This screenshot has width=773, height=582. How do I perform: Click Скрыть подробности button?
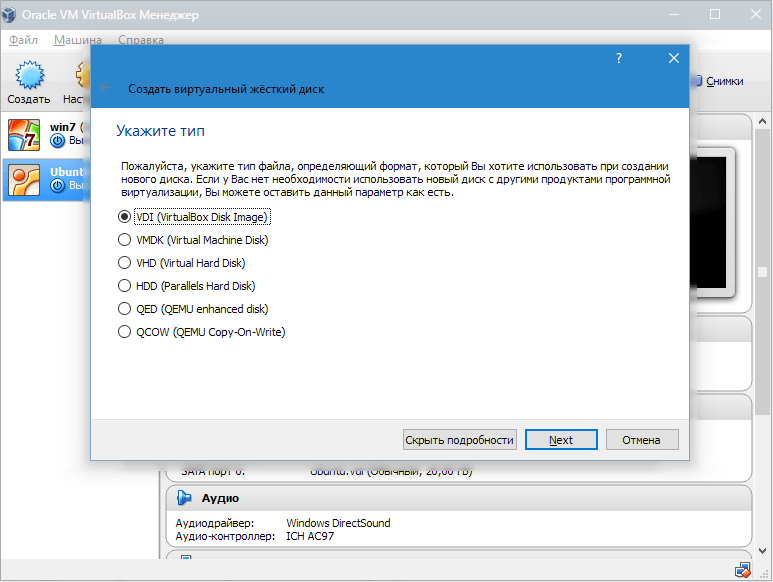click(x=459, y=440)
